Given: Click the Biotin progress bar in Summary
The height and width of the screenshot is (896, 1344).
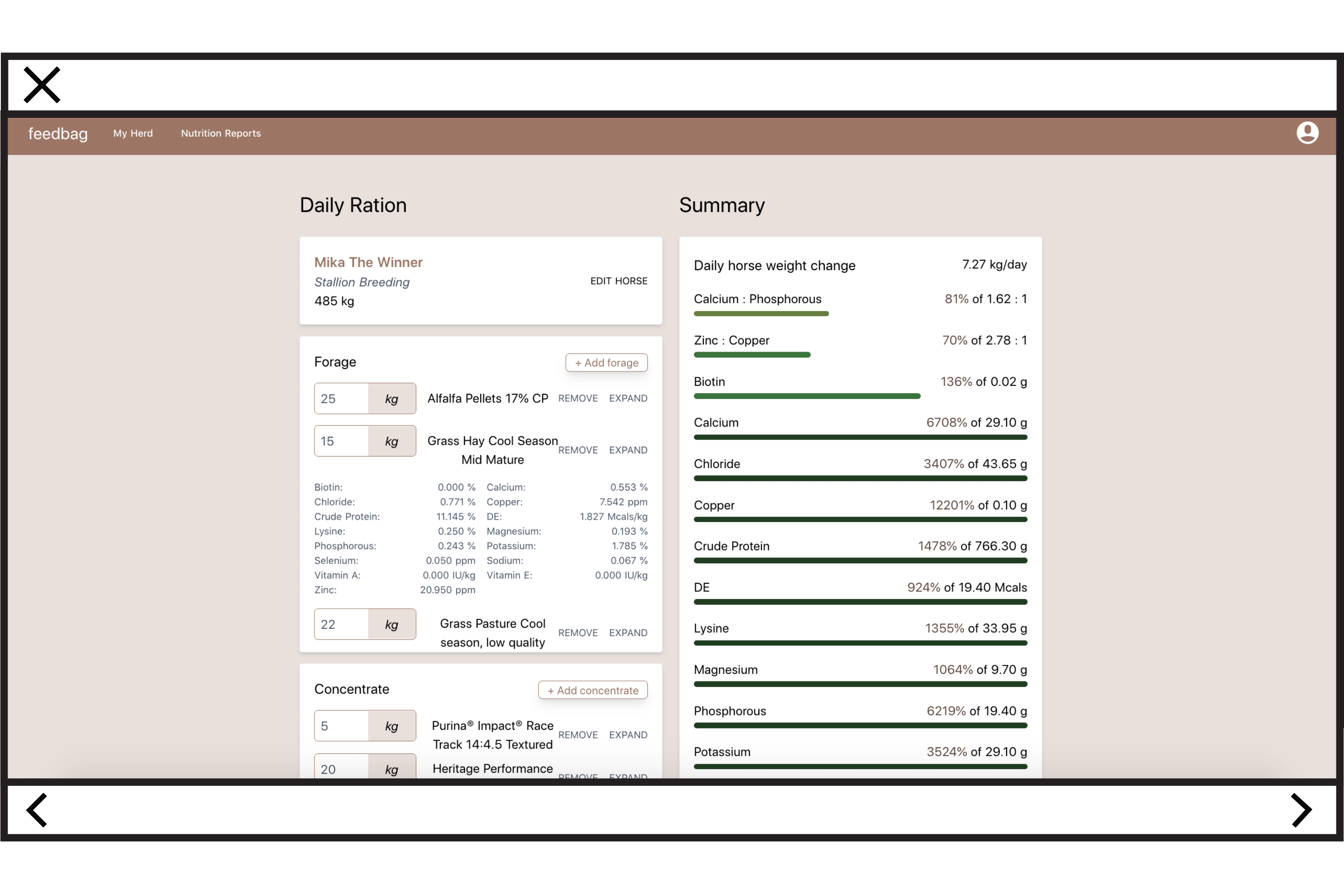Looking at the screenshot, I should point(806,396).
